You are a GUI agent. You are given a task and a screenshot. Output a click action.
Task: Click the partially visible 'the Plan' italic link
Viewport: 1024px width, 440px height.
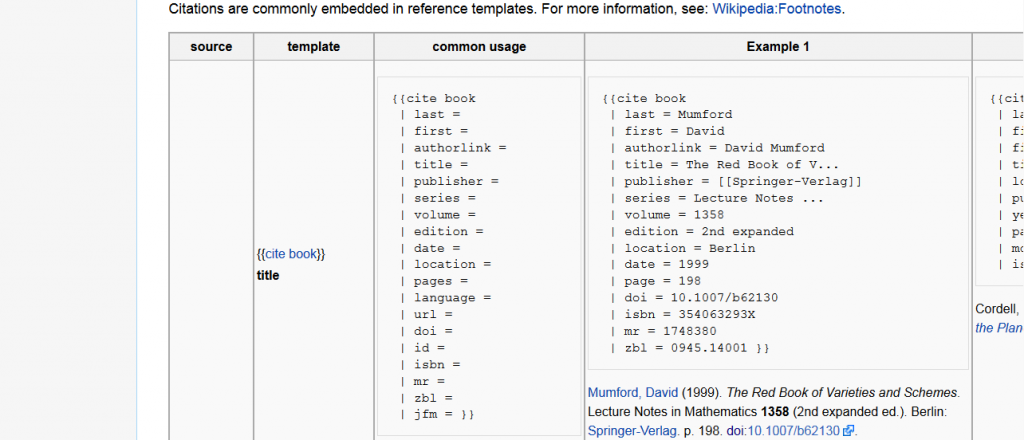(999, 328)
